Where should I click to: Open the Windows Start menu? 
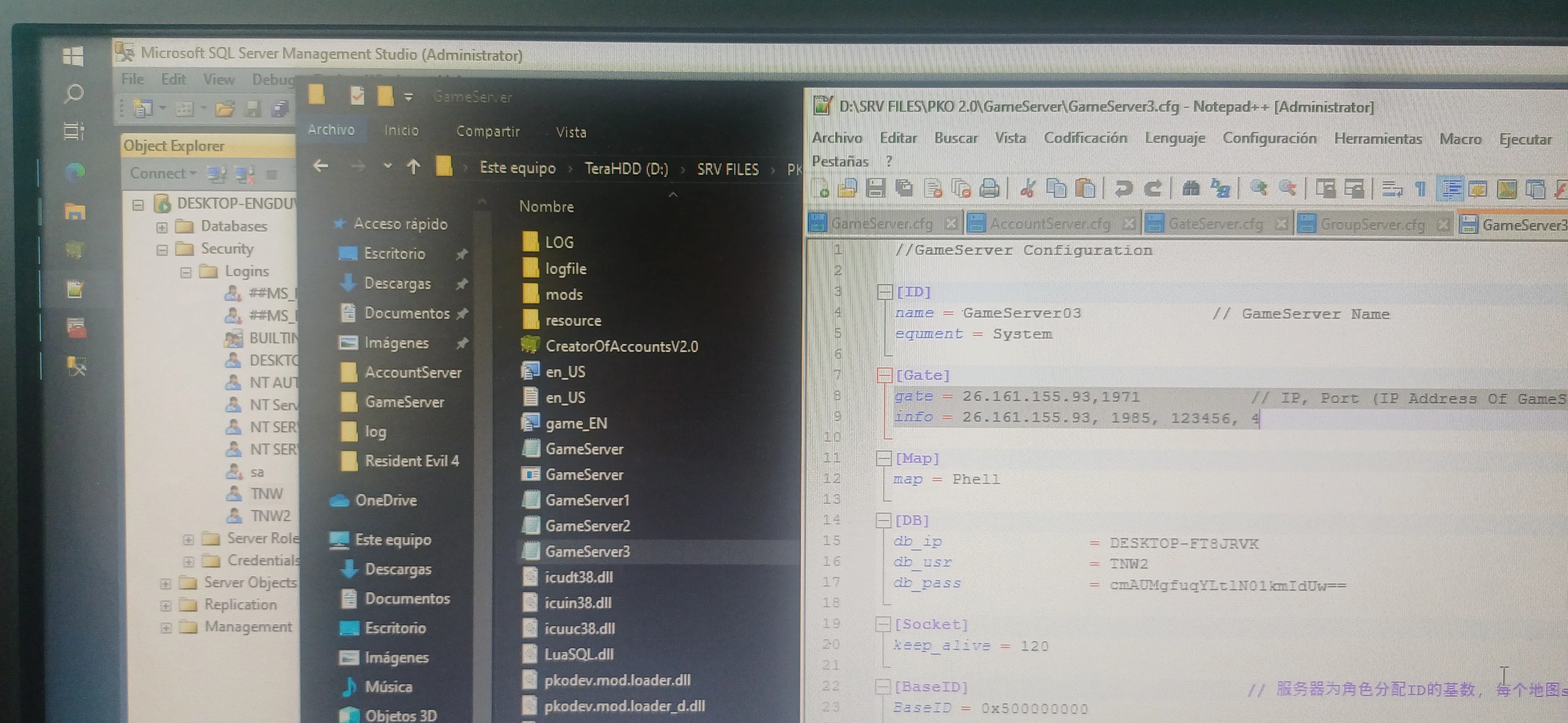pyautogui.click(x=73, y=56)
